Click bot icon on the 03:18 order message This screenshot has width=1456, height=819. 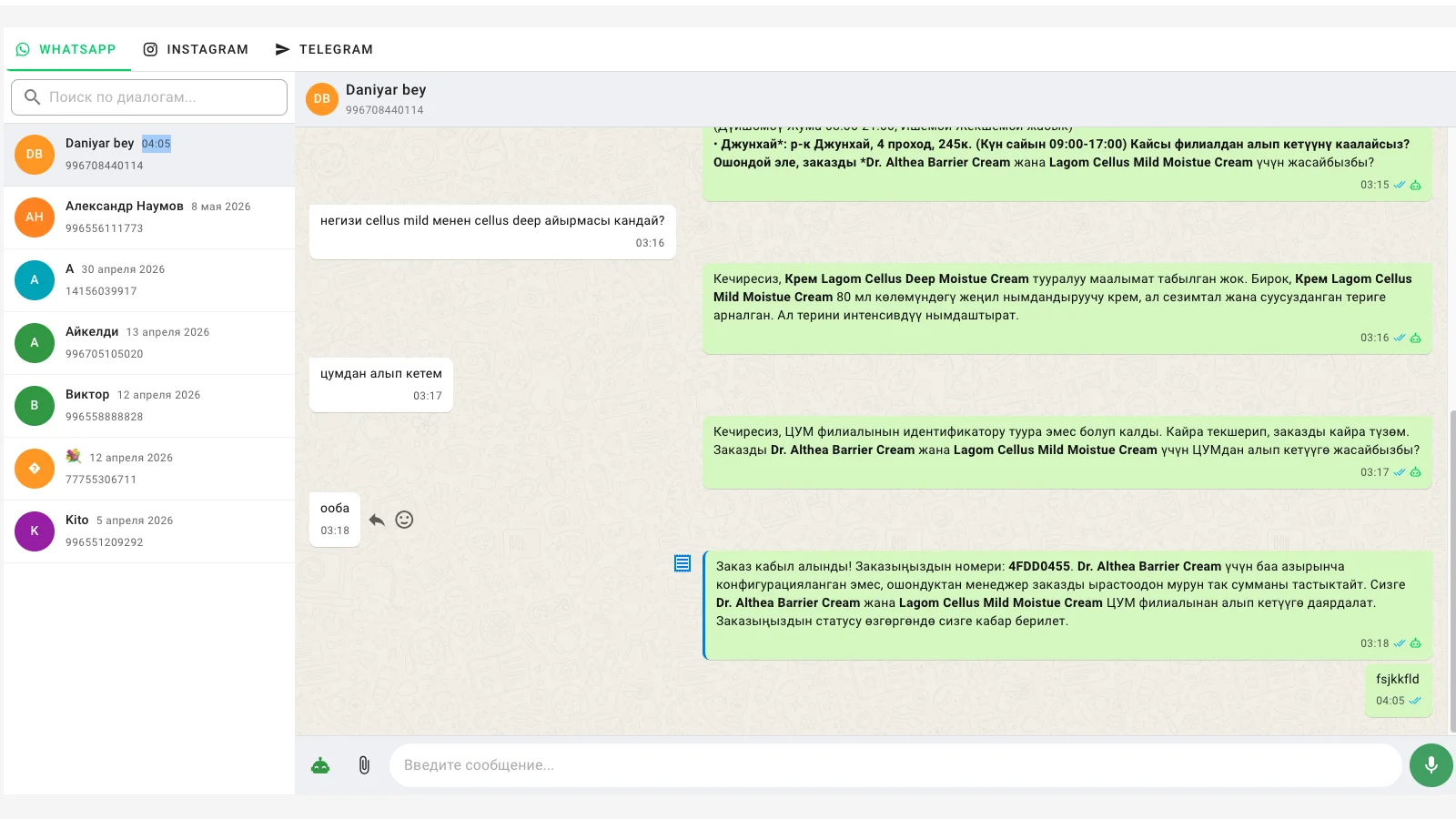[1415, 643]
